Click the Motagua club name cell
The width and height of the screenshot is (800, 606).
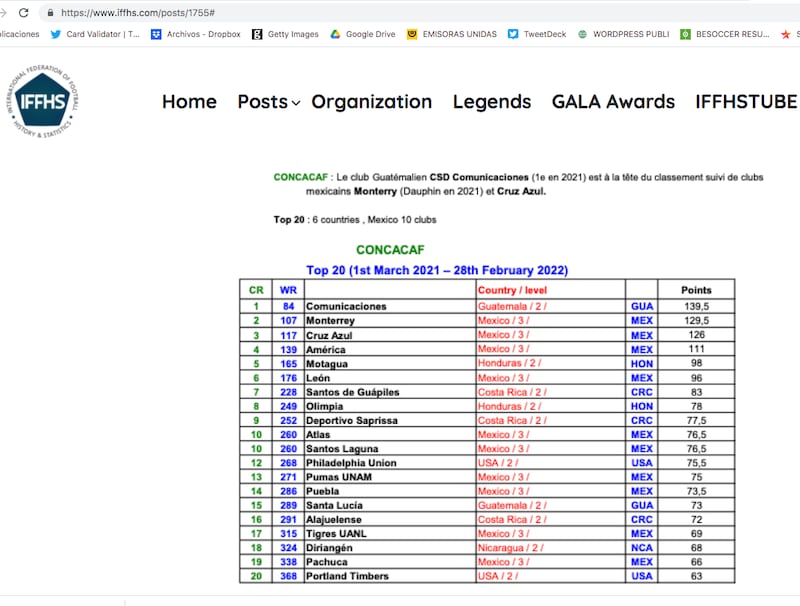390,364
